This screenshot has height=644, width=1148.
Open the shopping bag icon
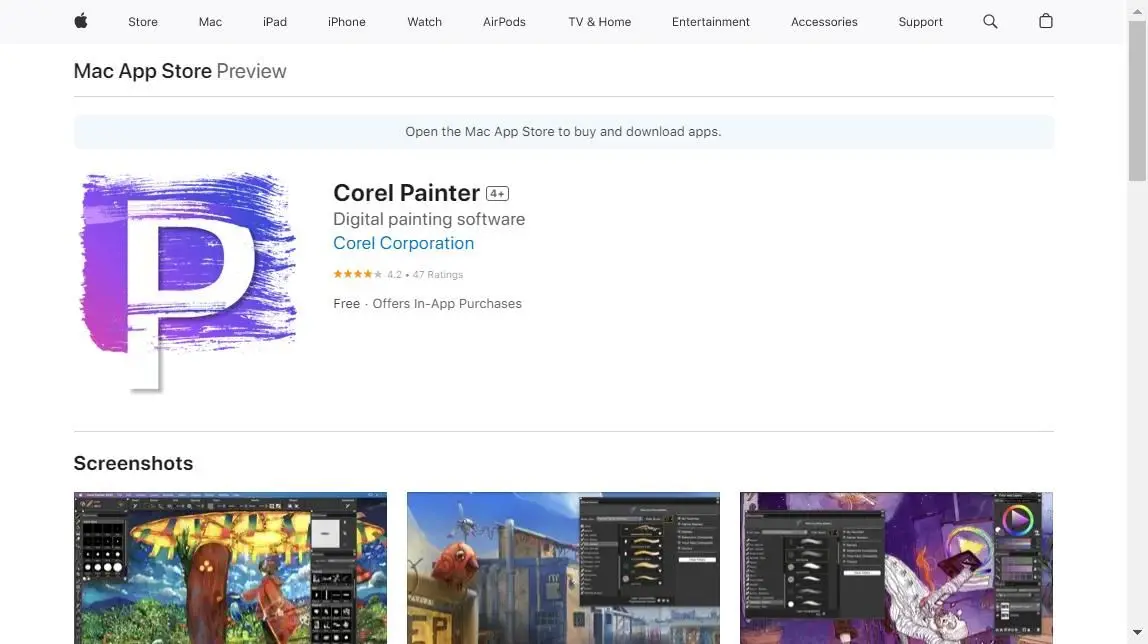click(1044, 21)
